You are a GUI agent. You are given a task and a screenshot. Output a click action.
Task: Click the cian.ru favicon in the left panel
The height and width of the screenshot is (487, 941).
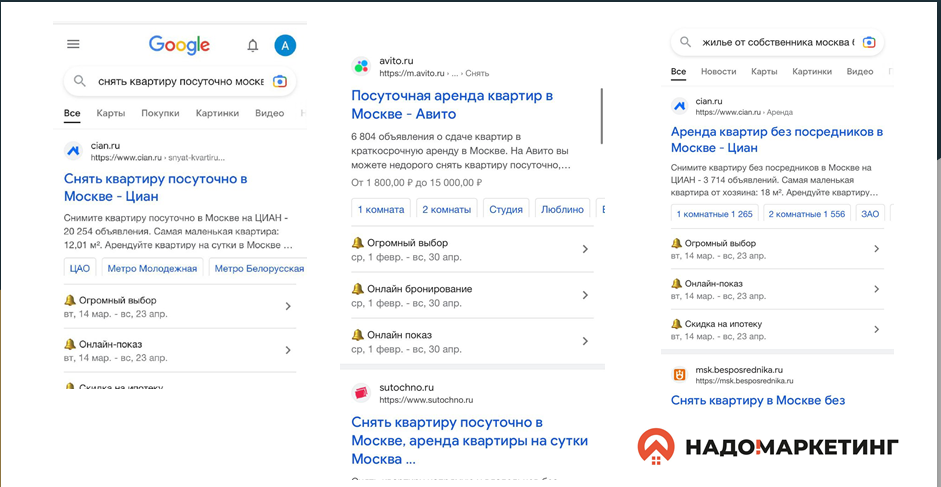tap(73, 151)
